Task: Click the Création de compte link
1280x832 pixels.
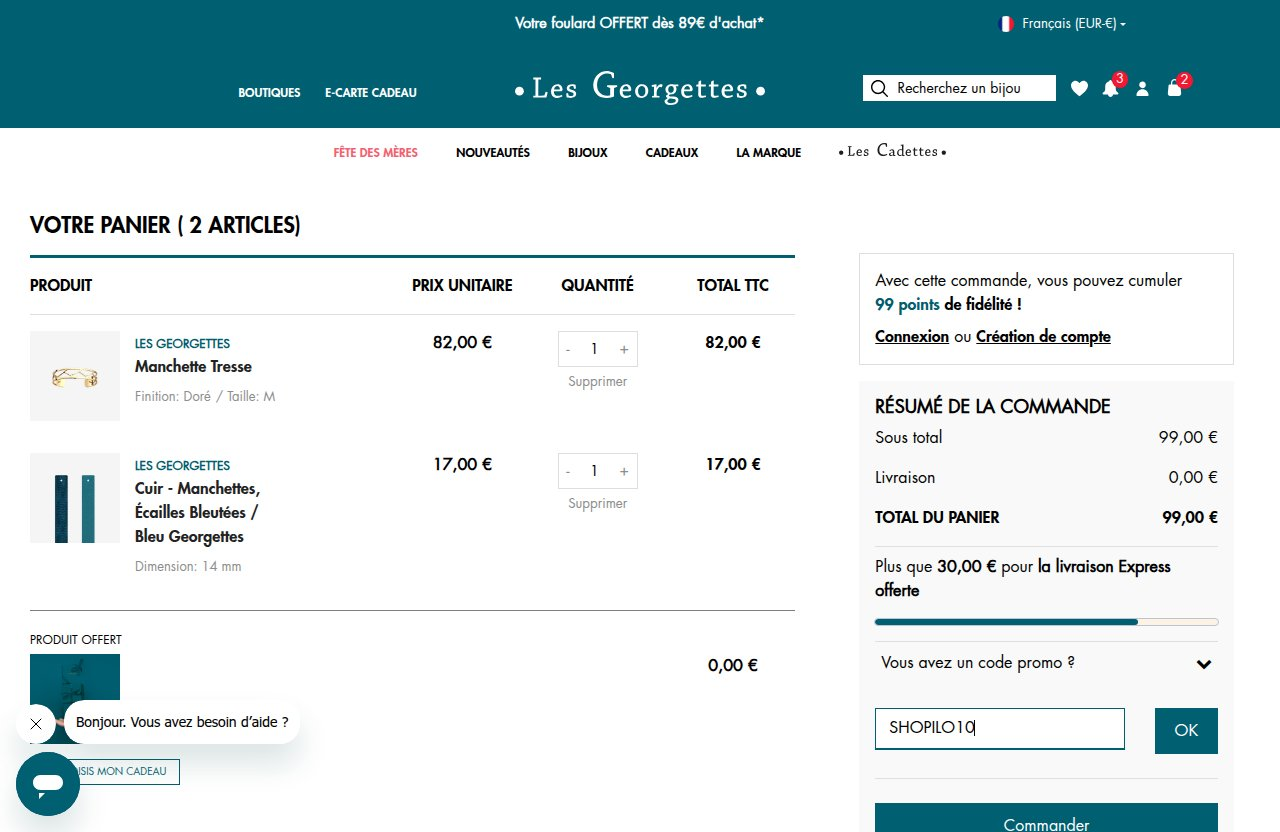Action: [x=1043, y=336]
